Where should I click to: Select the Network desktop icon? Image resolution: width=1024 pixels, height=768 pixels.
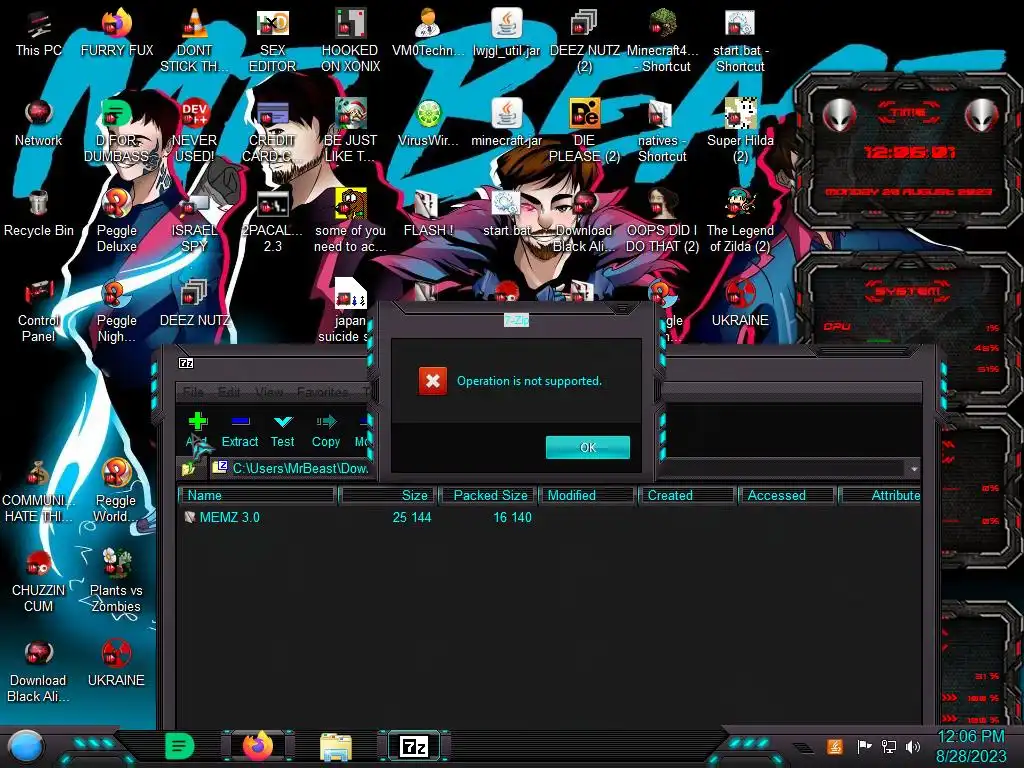tap(39, 124)
